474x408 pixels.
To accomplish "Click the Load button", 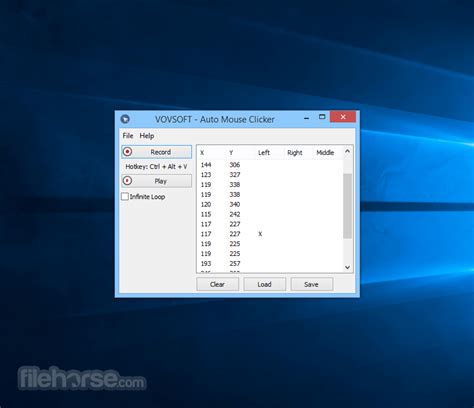I will pos(264,284).
